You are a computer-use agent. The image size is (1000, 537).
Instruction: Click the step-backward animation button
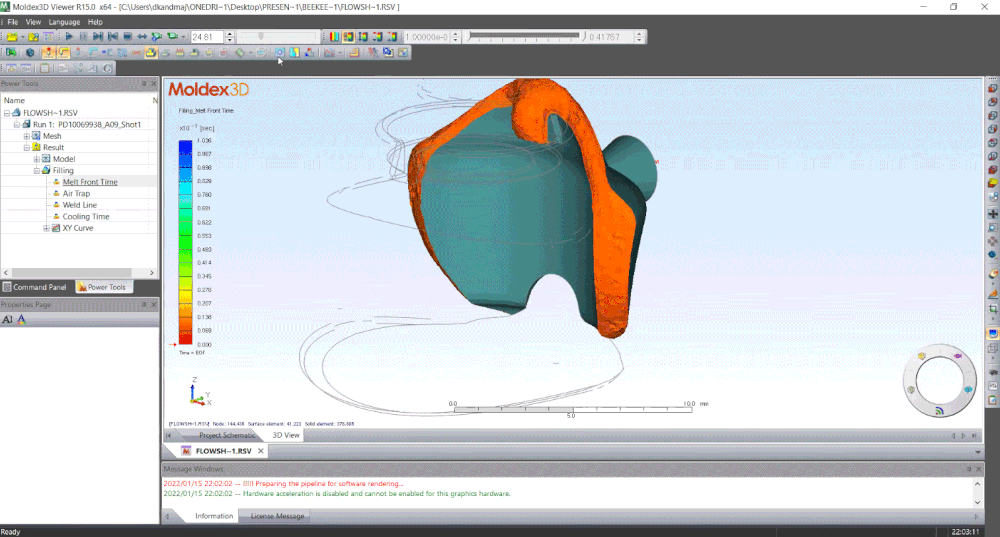(x=113, y=37)
